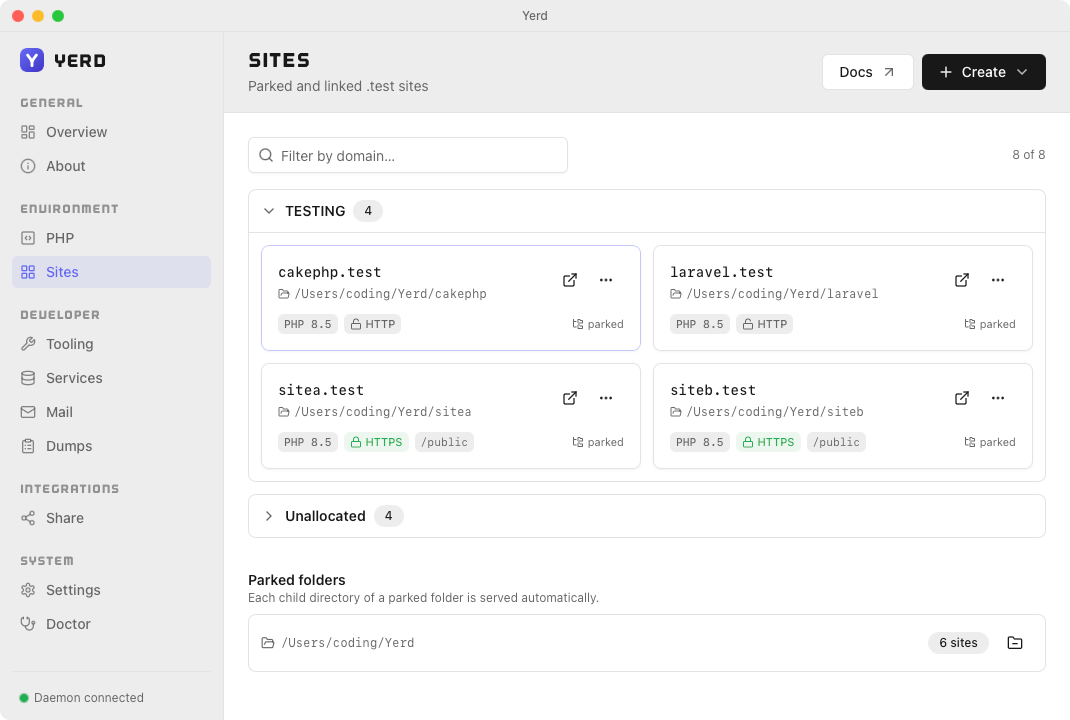The height and width of the screenshot is (720, 1070).
Task: Open the Mail page
Action: (111, 412)
